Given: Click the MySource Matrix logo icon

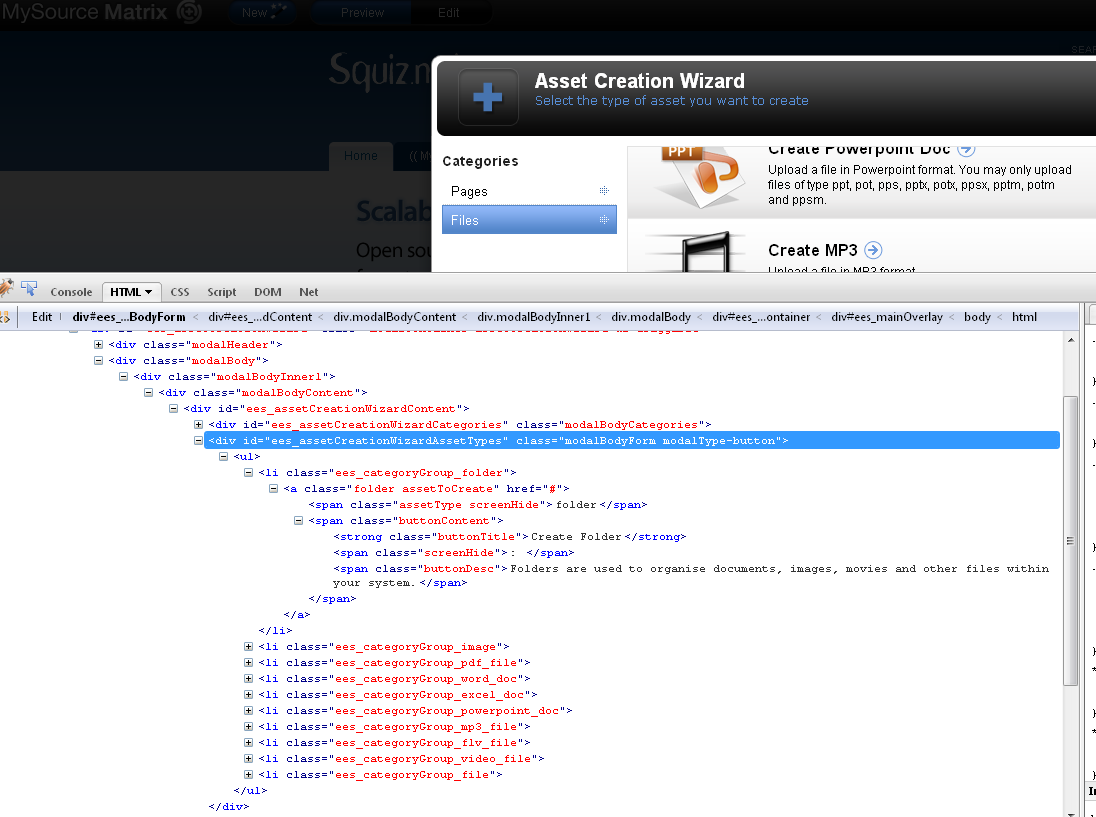Looking at the screenshot, I should click(x=189, y=12).
